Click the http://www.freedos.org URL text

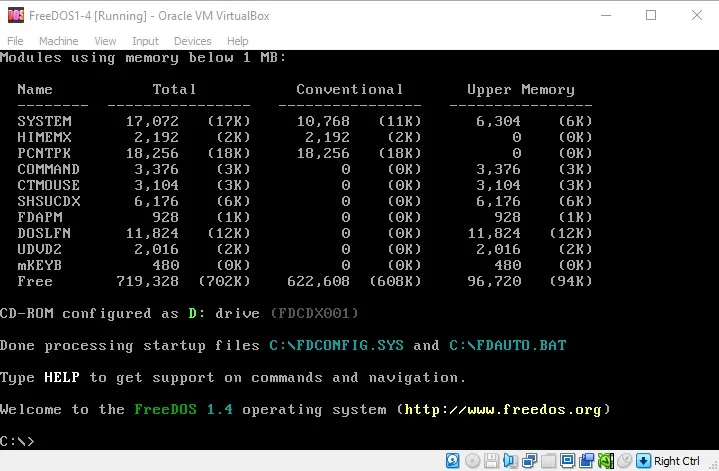[503, 409]
